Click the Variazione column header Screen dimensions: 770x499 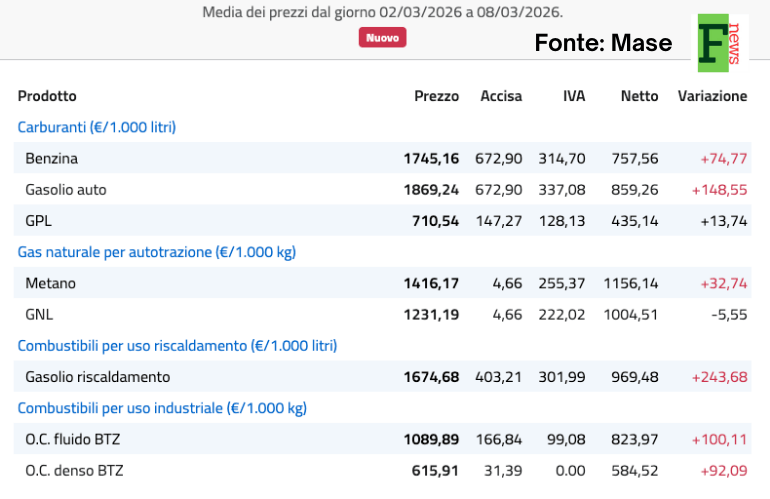pyautogui.click(x=712, y=96)
